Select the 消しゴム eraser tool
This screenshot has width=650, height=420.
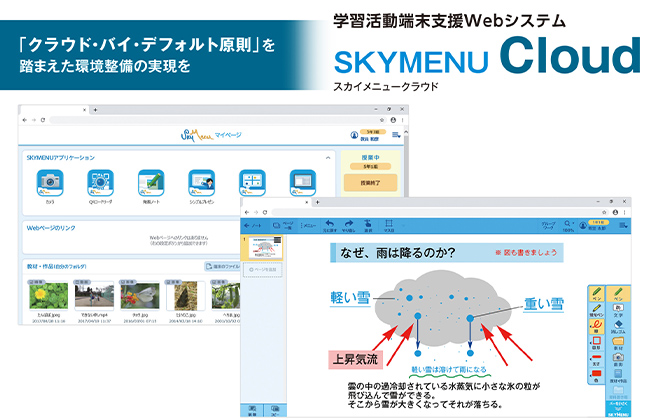click(x=618, y=327)
